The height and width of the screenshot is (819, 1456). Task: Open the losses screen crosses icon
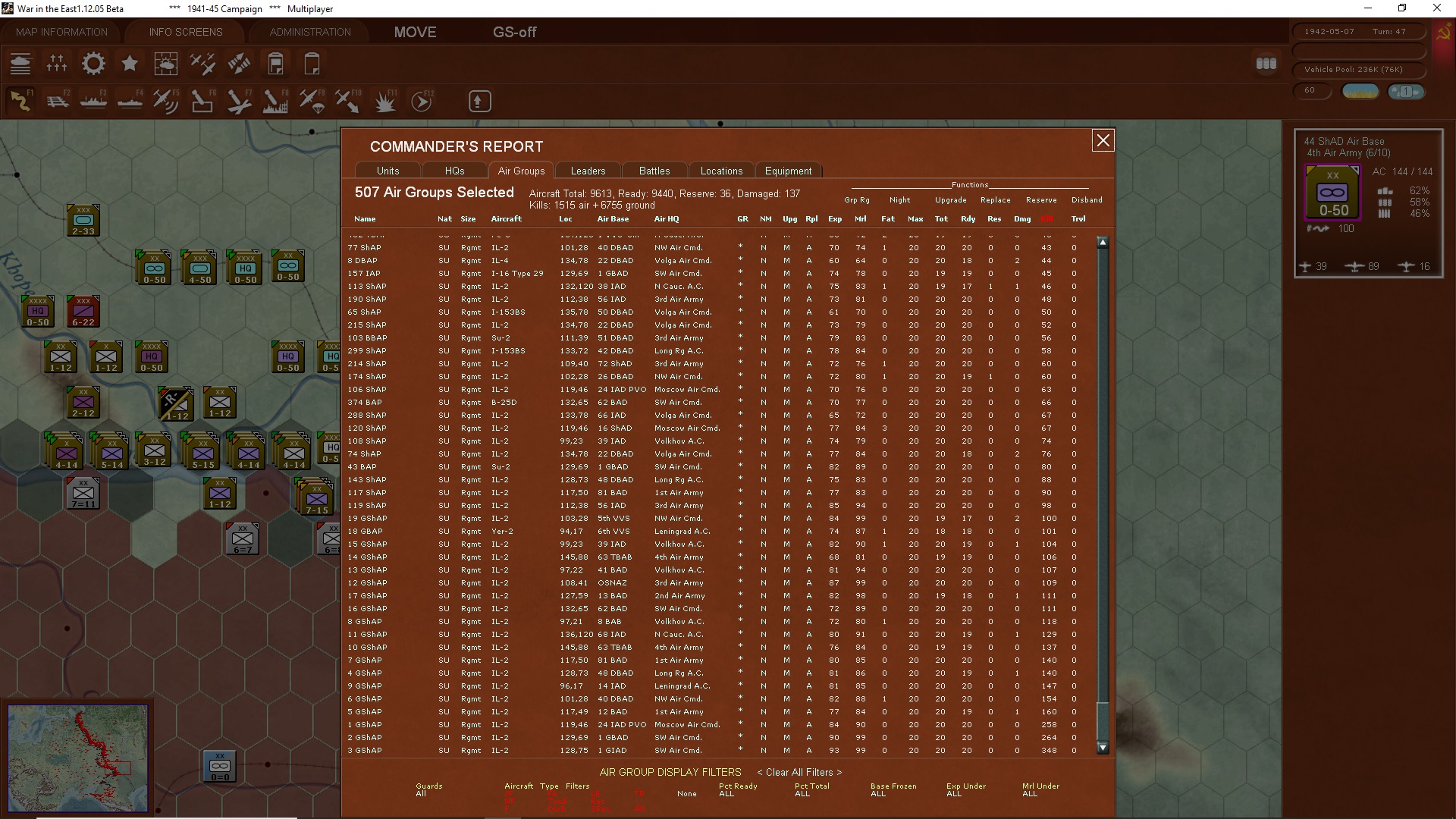57,64
